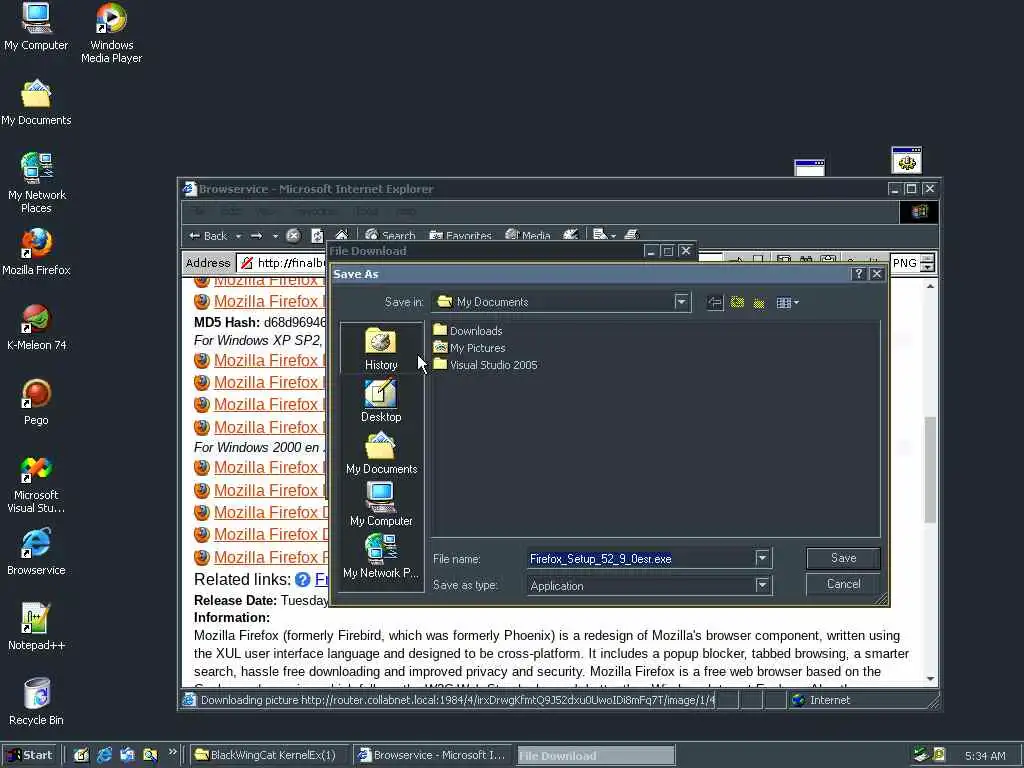The image size is (1024, 768).
Task: Expand the Back button history dropdown arrow
Action: pyautogui.click(x=238, y=236)
